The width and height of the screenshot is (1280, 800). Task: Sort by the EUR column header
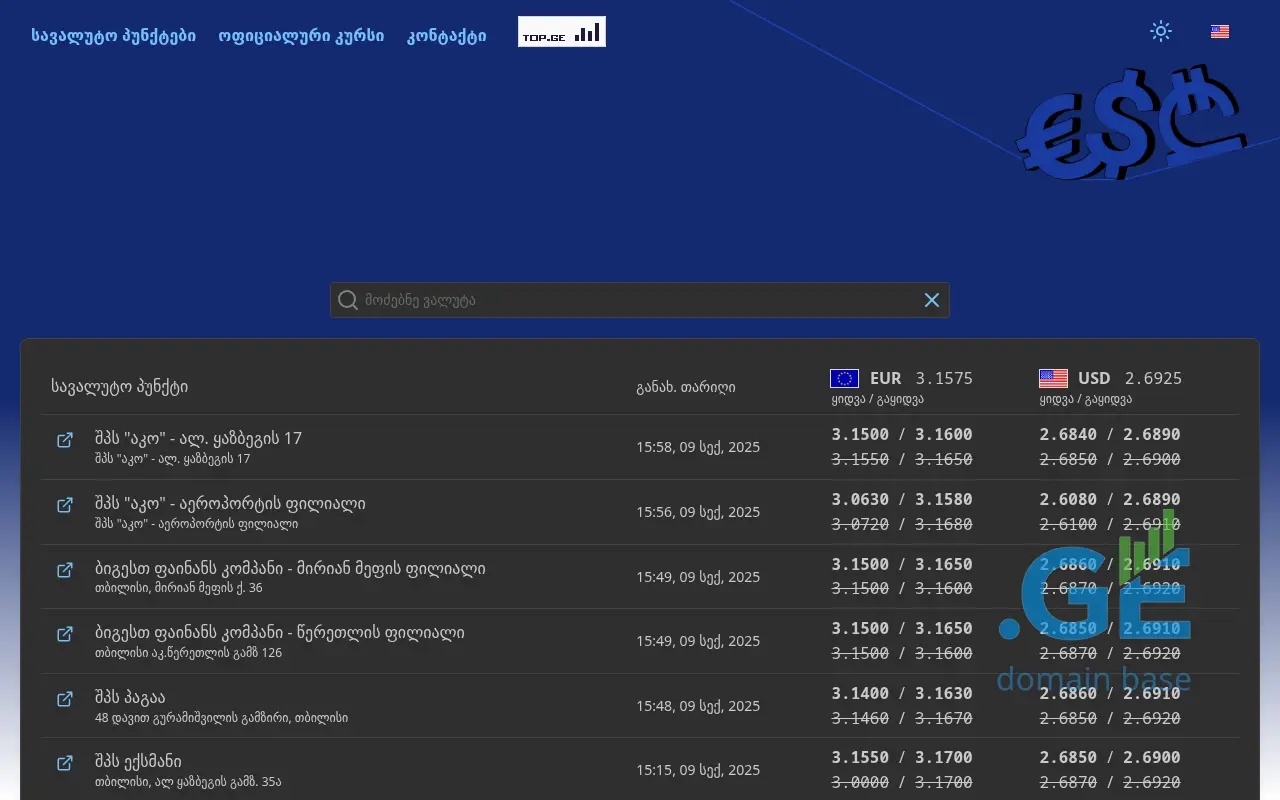(x=885, y=378)
